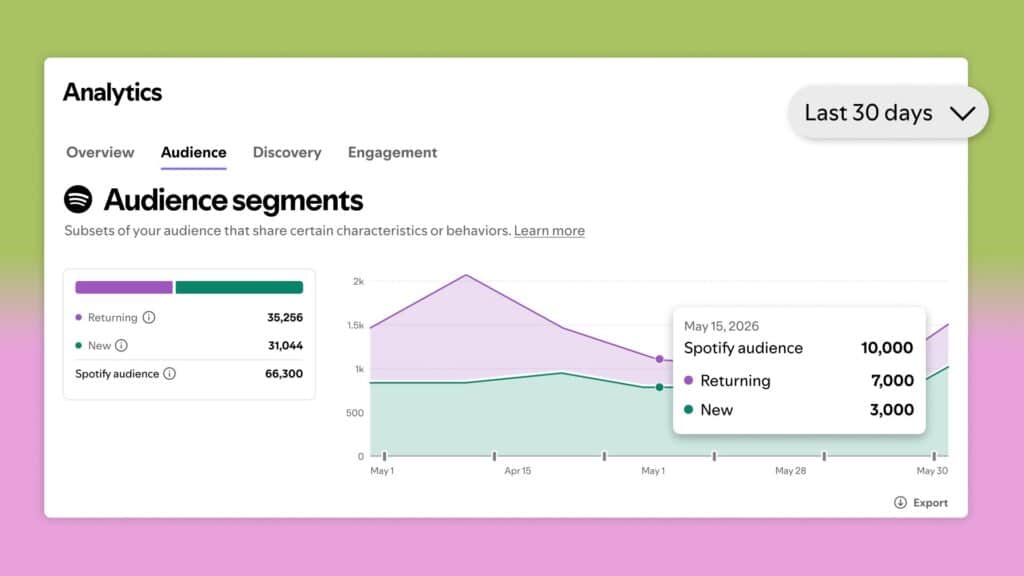Viewport: 1024px width, 576px height.
Task: Follow the Learn more link
Action: tap(549, 231)
